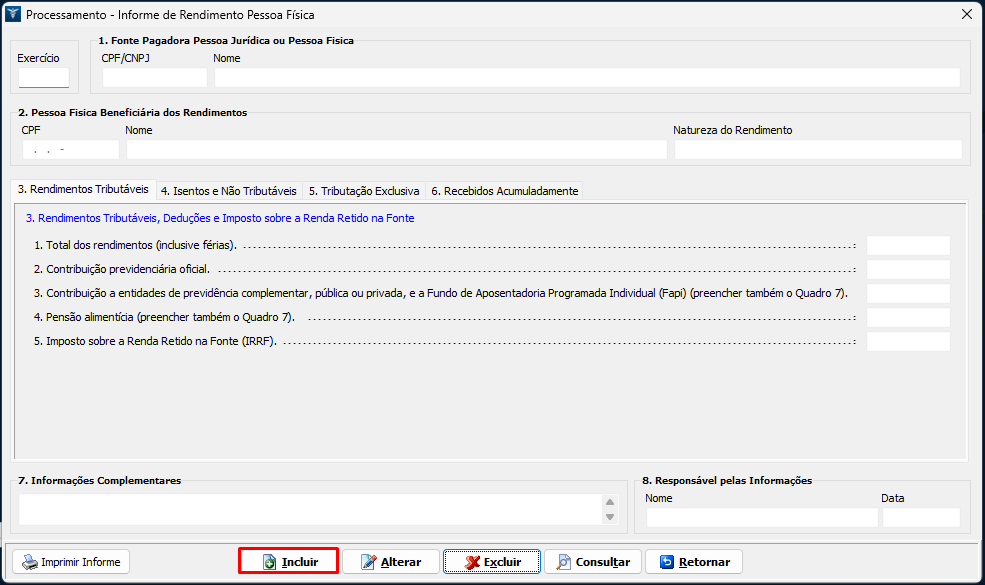This screenshot has height=585, width=985.
Task: Open the Tributação Exclusiva tab
Action: (363, 190)
